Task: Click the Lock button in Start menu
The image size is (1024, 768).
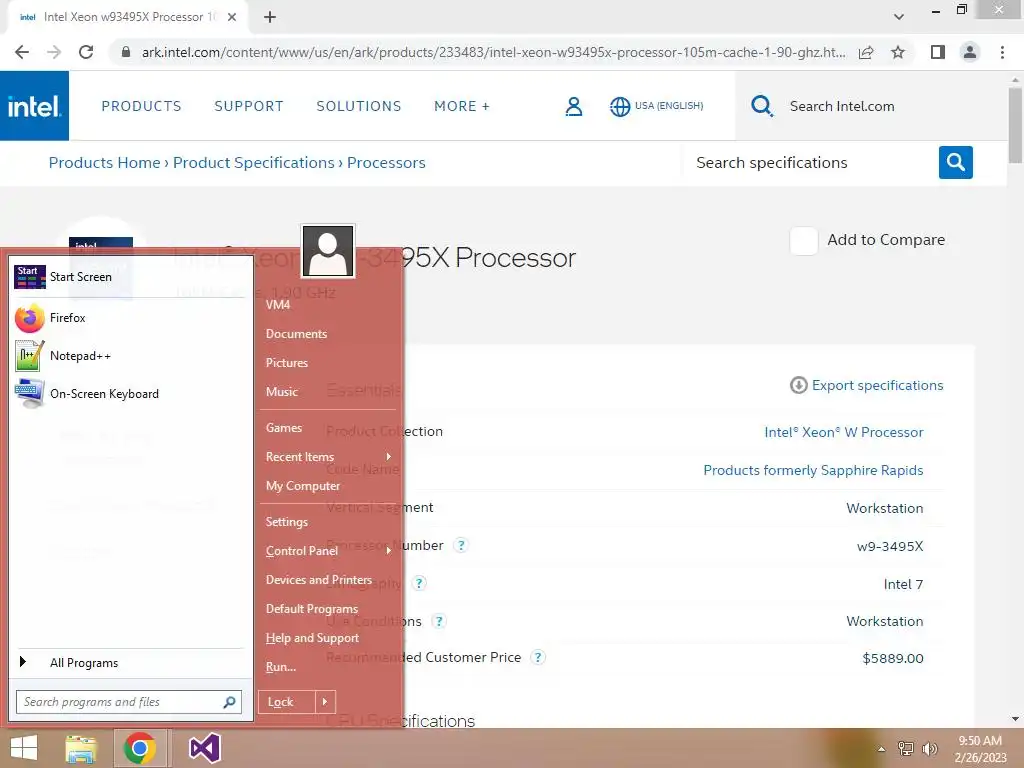Action: (x=287, y=702)
